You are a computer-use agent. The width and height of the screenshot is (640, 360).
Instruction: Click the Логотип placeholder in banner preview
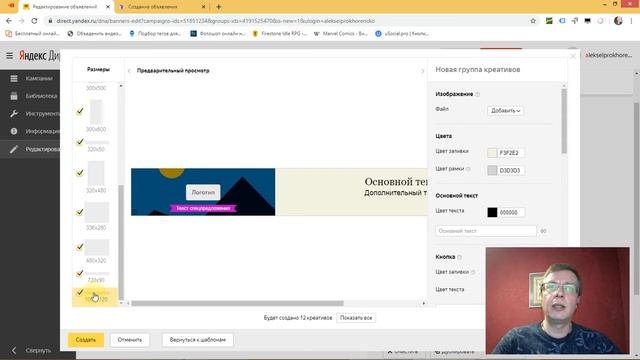coord(203,192)
